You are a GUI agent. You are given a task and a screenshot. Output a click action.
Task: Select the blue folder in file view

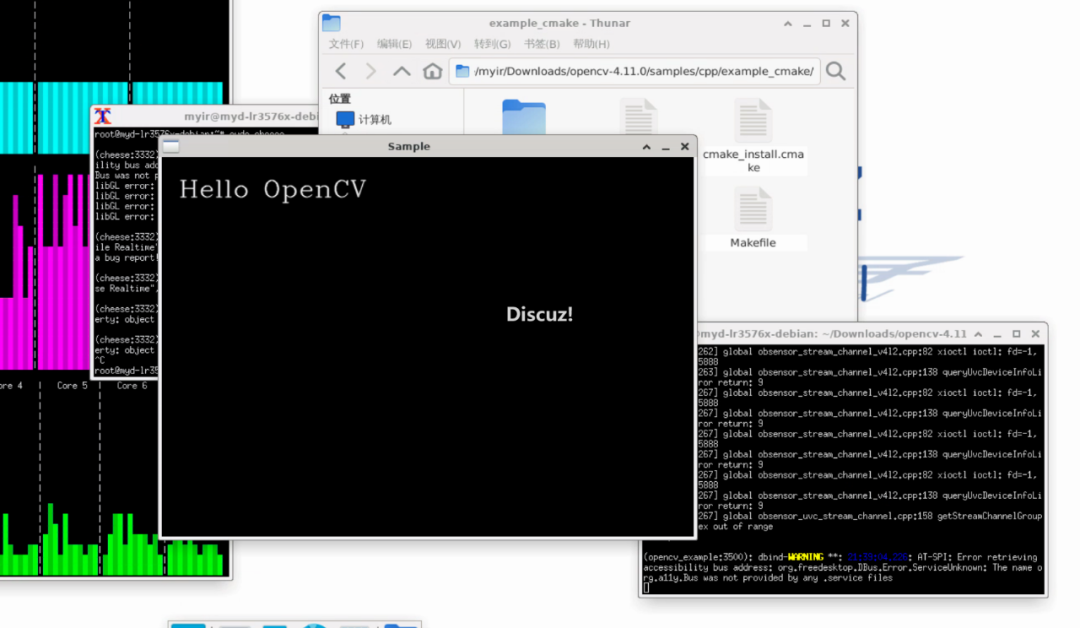tap(524, 116)
